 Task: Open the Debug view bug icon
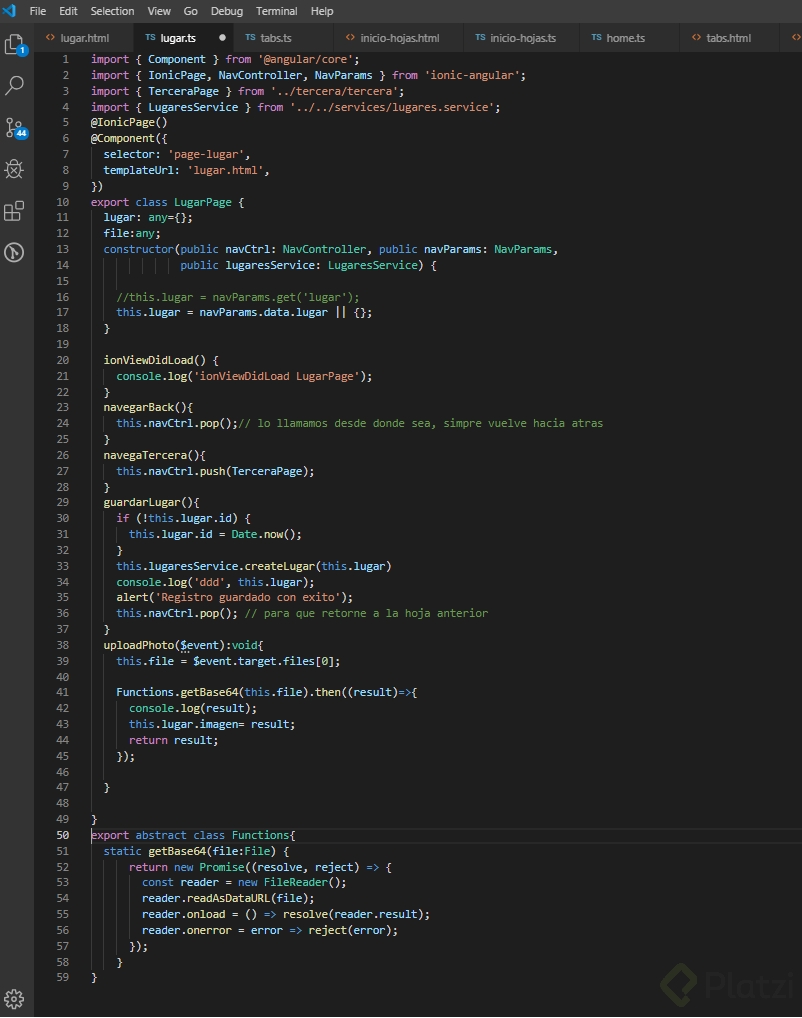(14, 169)
